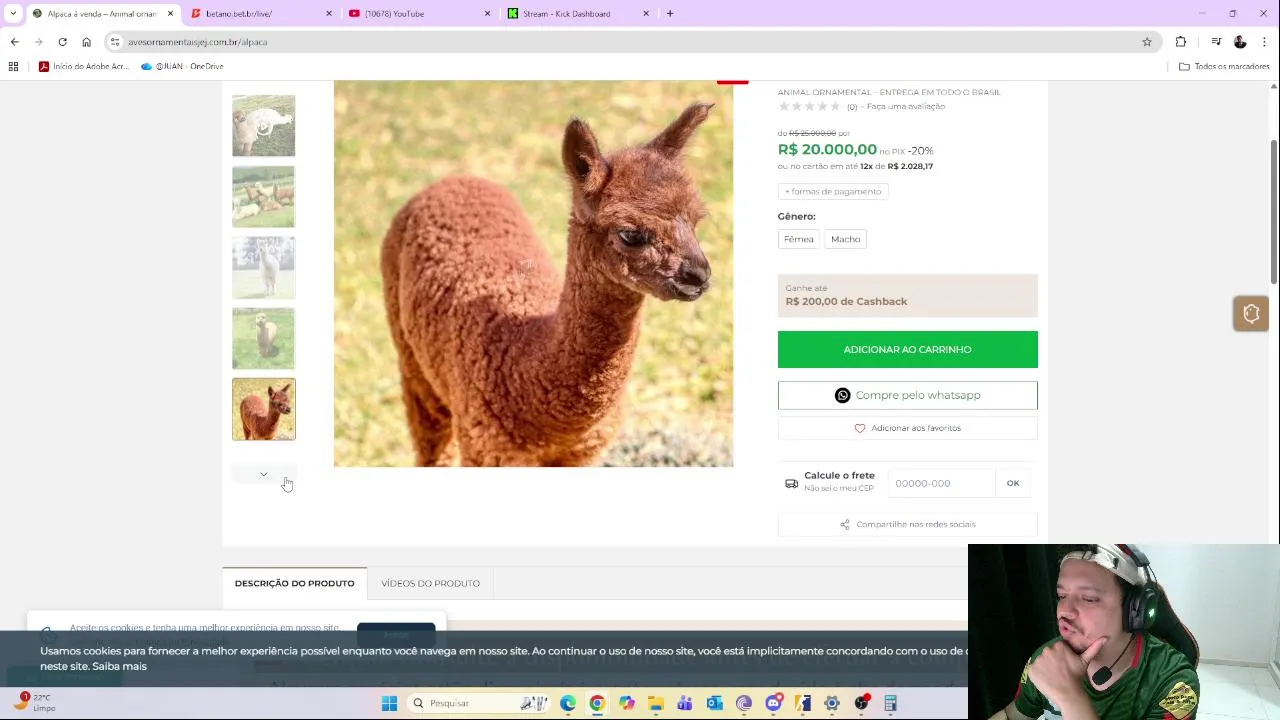Screen dimensions: 1280x720
Task: Open Copilot from the taskbar
Action: [626, 703]
